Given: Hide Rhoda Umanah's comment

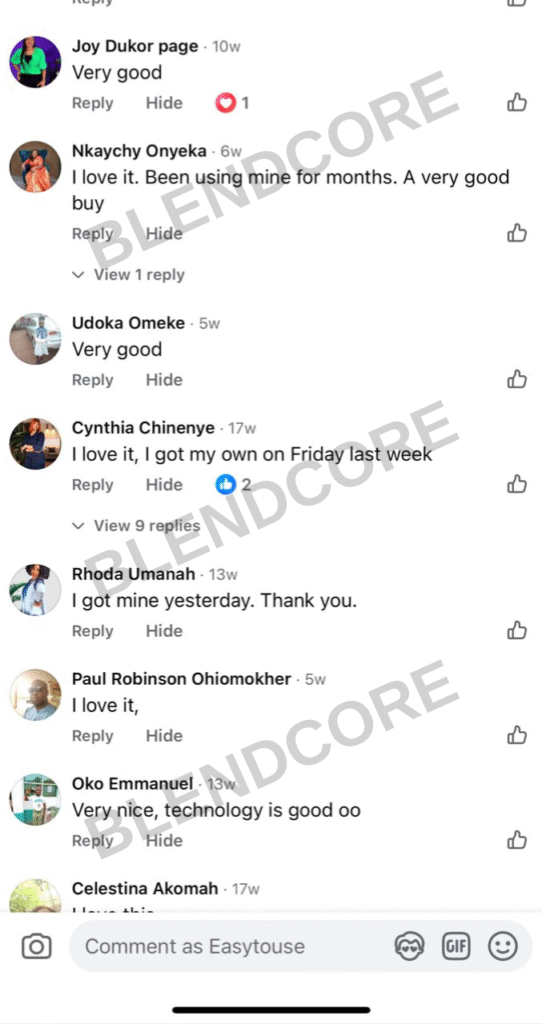Looking at the screenshot, I should tap(164, 631).
